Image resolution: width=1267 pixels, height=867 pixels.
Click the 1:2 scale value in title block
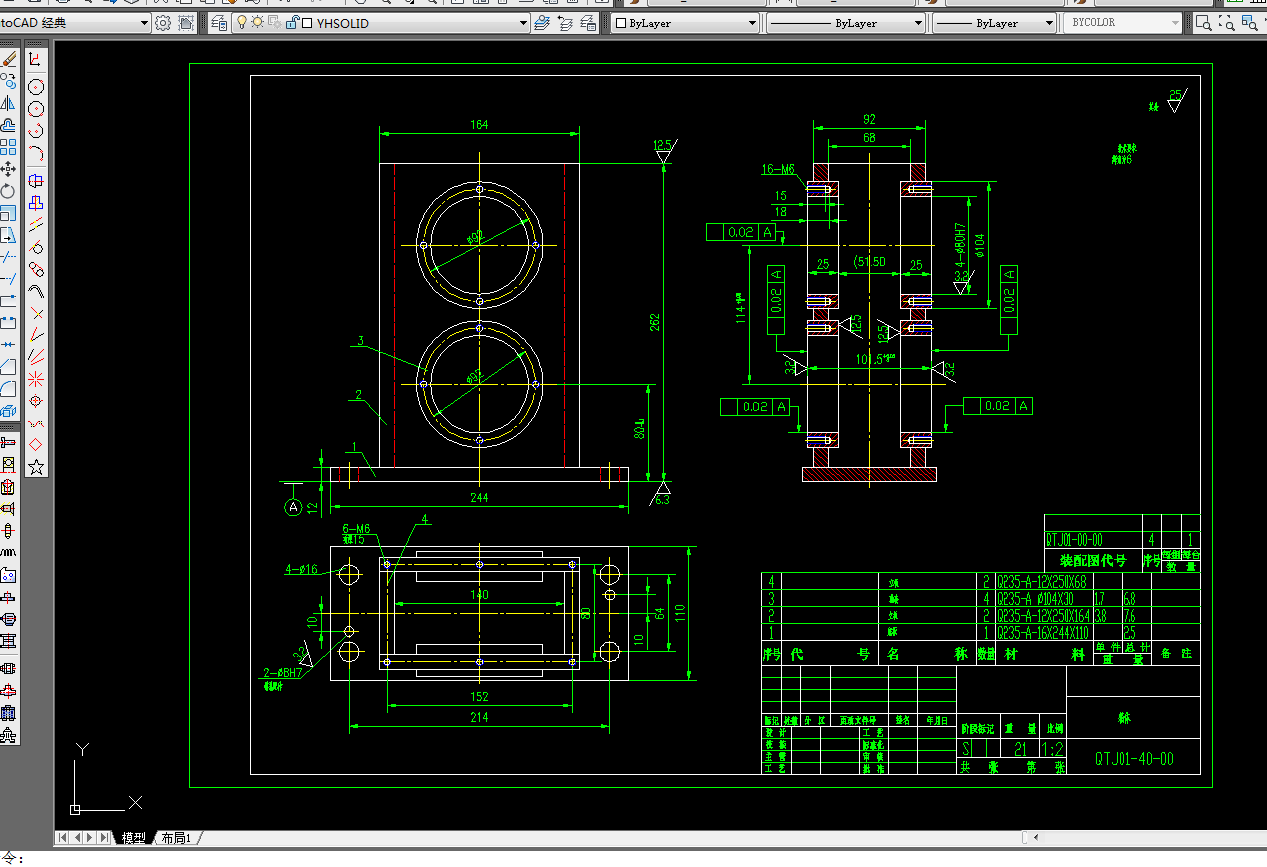click(1052, 749)
